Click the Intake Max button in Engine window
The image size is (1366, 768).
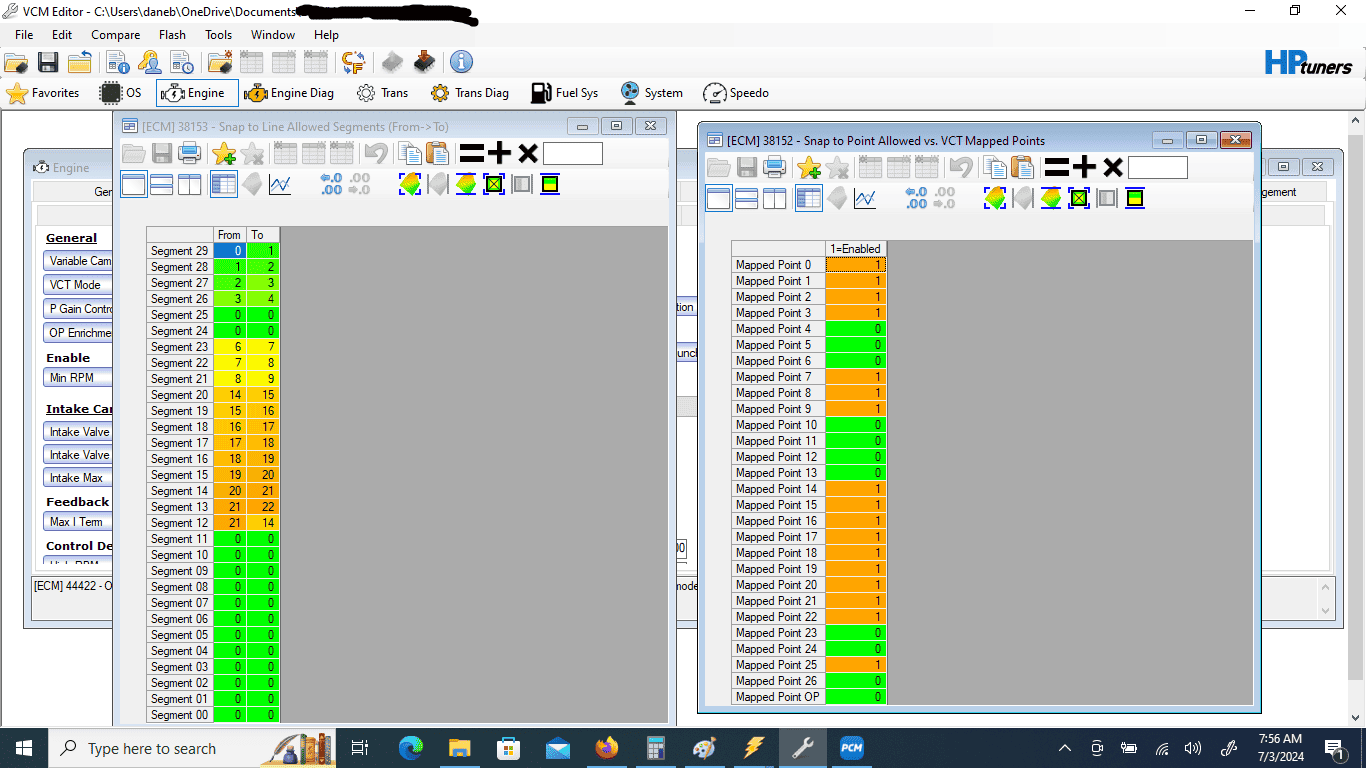point(76,478)
